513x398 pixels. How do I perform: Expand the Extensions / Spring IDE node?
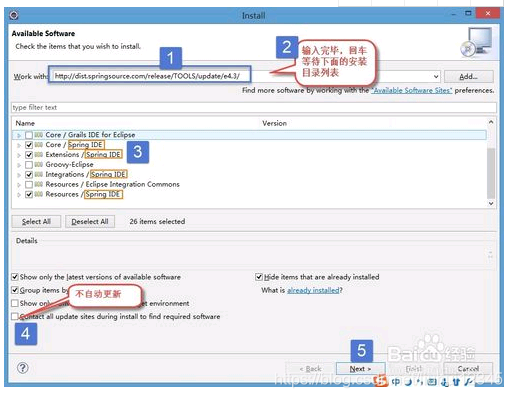[x=19, y=155]
